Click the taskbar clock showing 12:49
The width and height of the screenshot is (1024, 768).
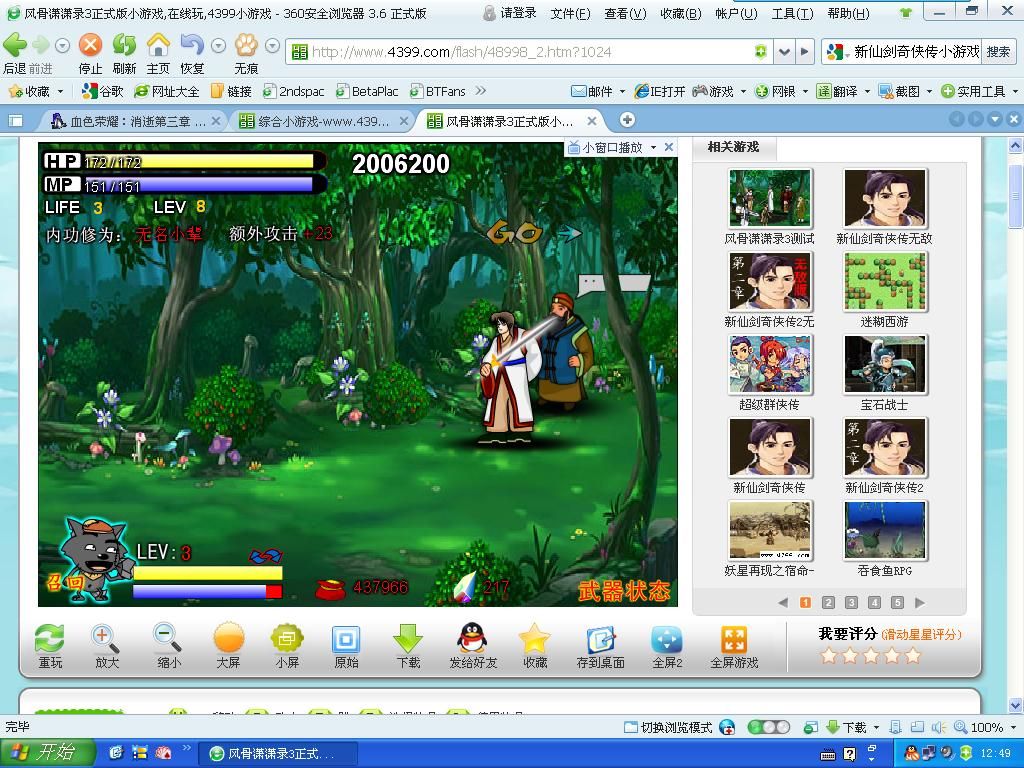(996, 753)
